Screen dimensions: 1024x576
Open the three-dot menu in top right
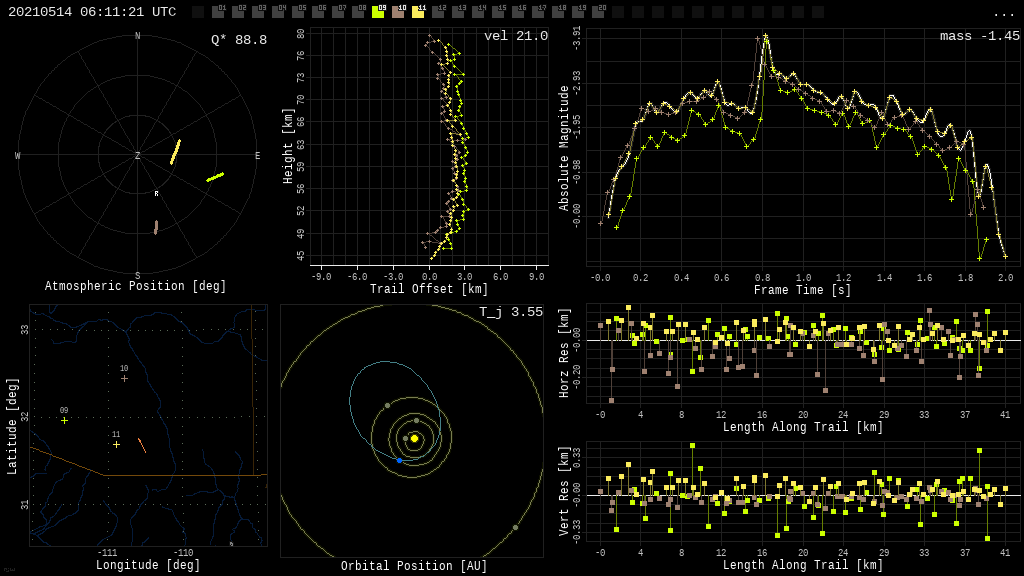1003,13
